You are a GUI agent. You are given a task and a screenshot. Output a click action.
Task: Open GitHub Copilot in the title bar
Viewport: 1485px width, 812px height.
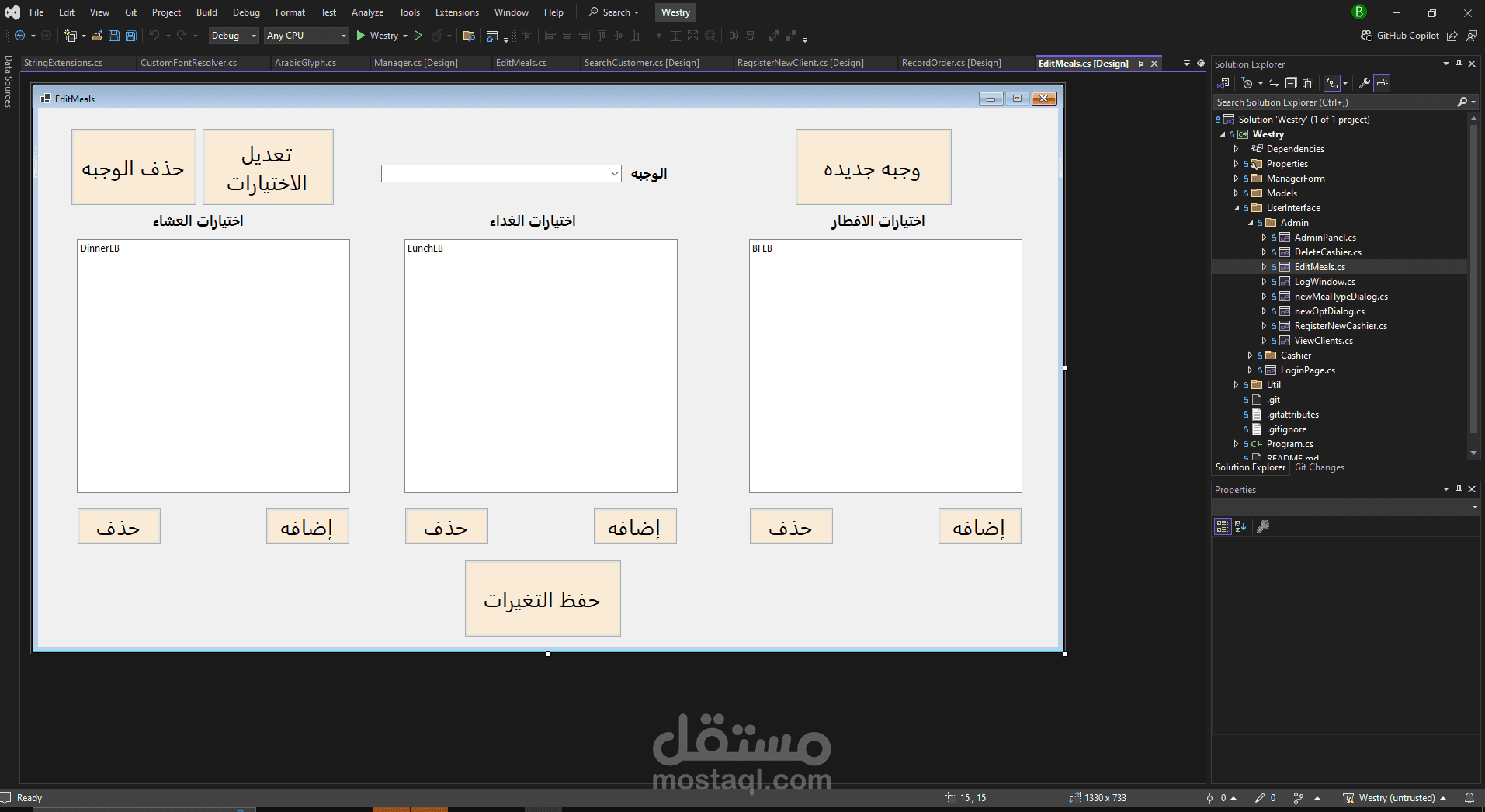click(1400, 36)
